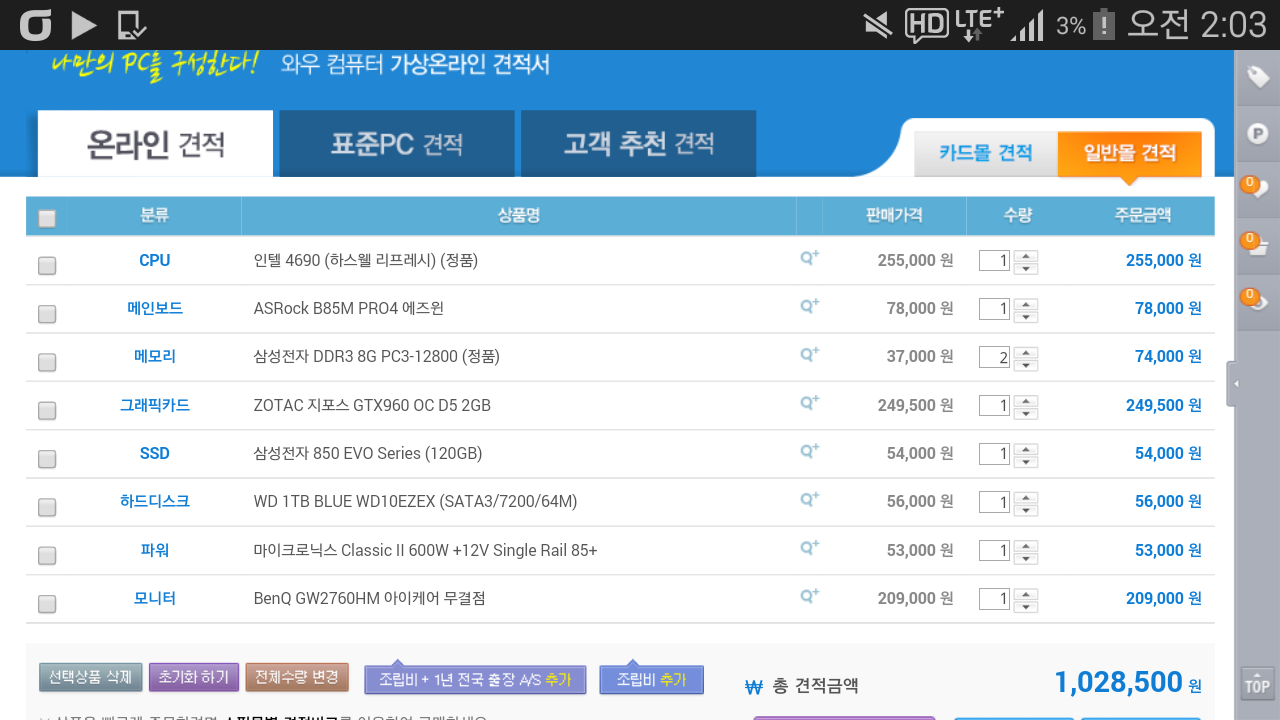Increase quantity for the CPU row
This screenshot has height=720, width=1280.
pyautogui.click(x=1026, y=255)
